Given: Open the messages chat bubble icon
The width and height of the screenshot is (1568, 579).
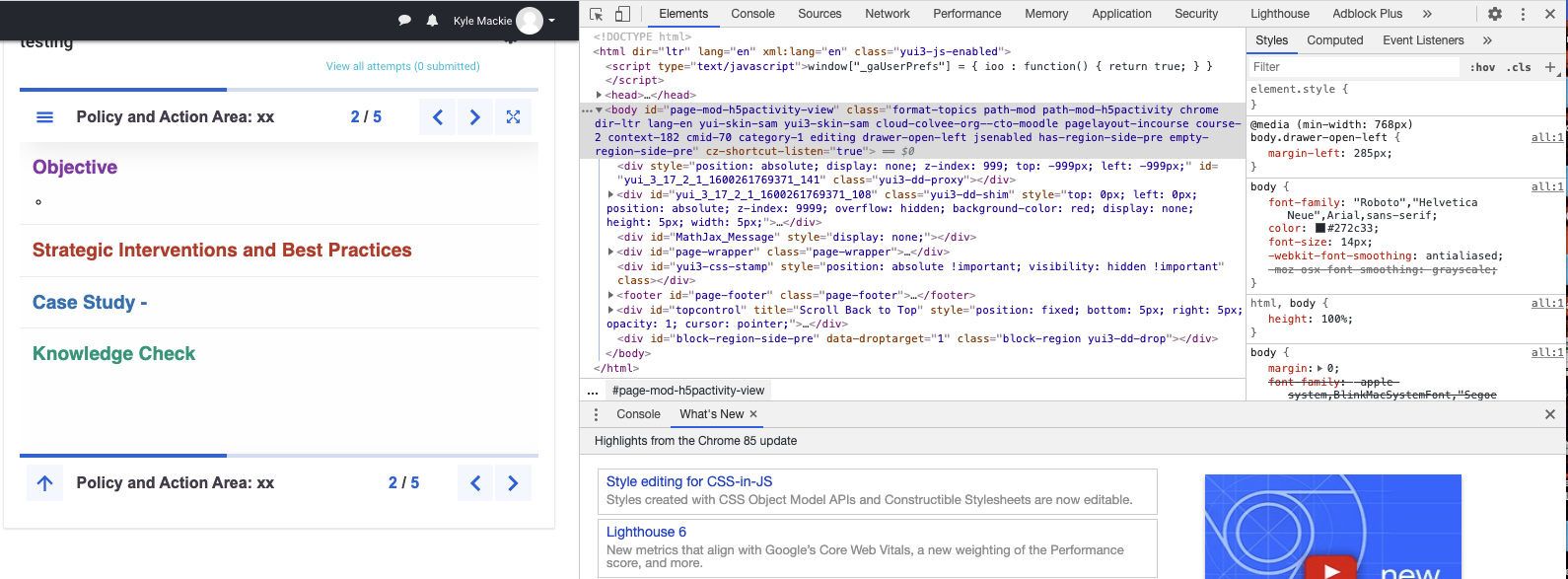Looking at the screenshot, I should point(404,21).
